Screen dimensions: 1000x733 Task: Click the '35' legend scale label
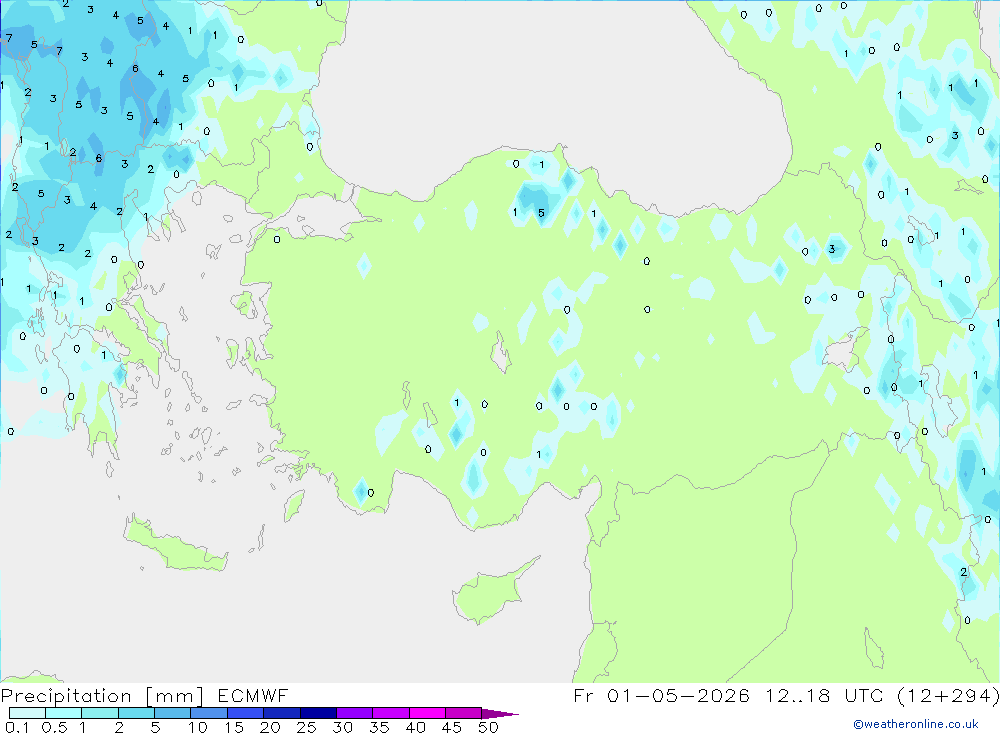pyautogui.click(x=379, y=727)
